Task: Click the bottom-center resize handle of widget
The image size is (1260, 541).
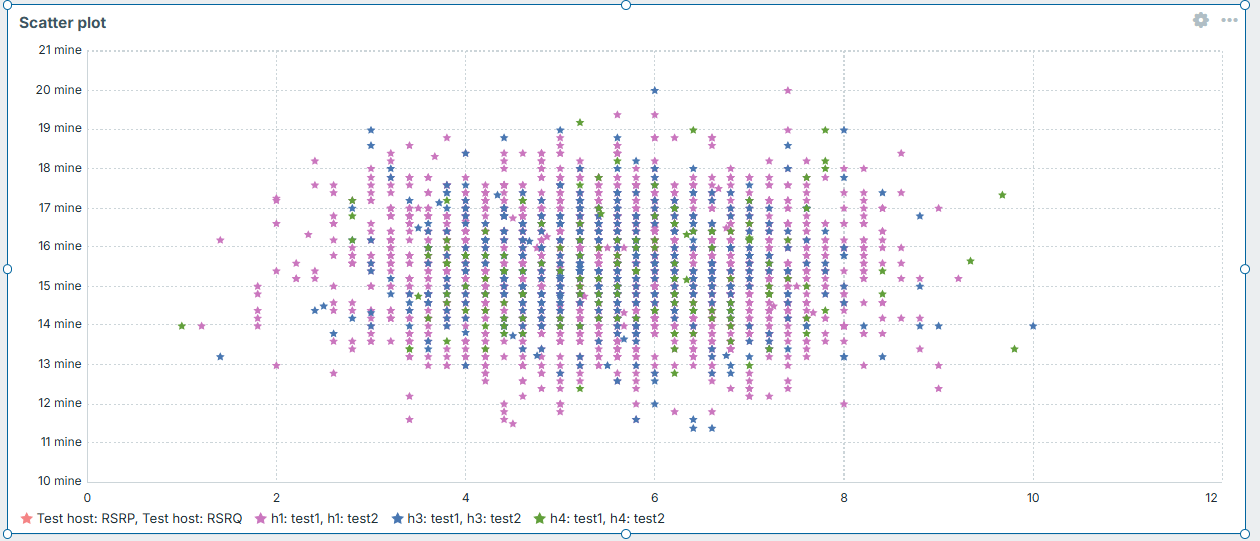Action: (626, 534)
